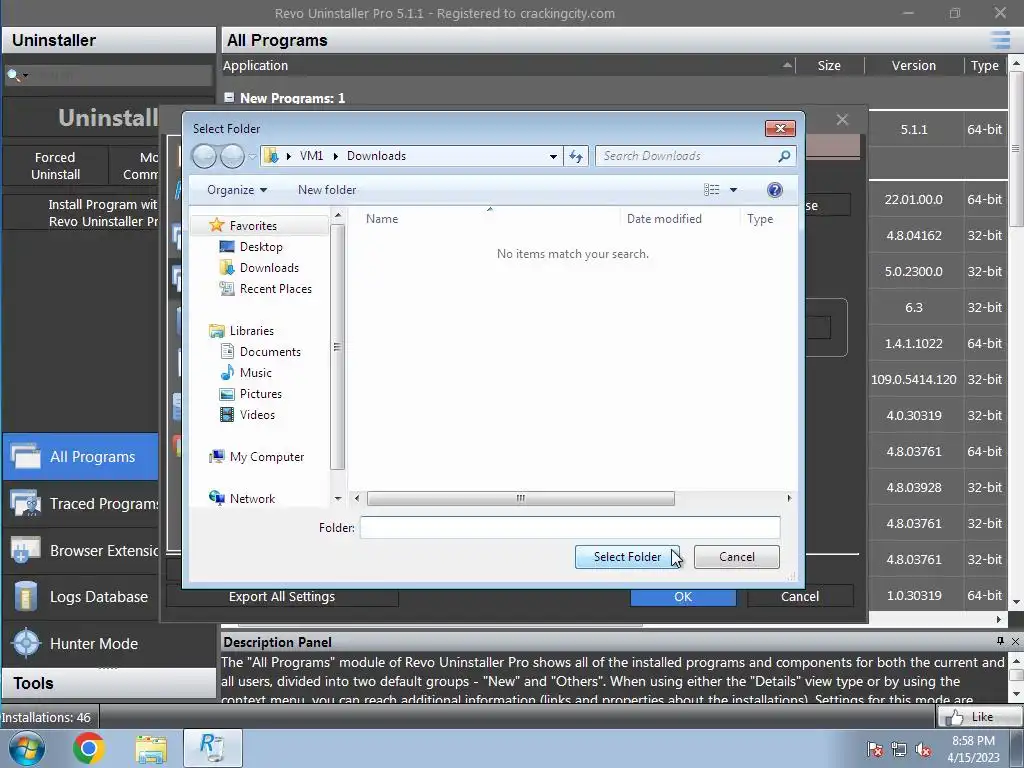This screenshot has height=768, width=1024.
Task: Open the Revo hamburger menu icon
Action: 1000,40
